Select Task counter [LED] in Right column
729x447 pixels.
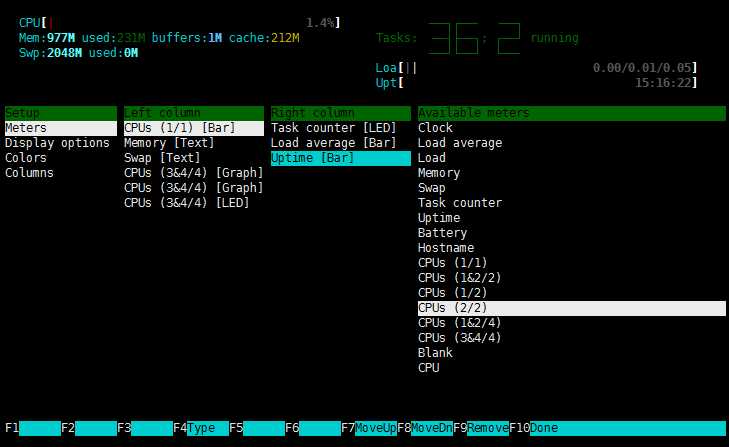[x=333, y=128]
